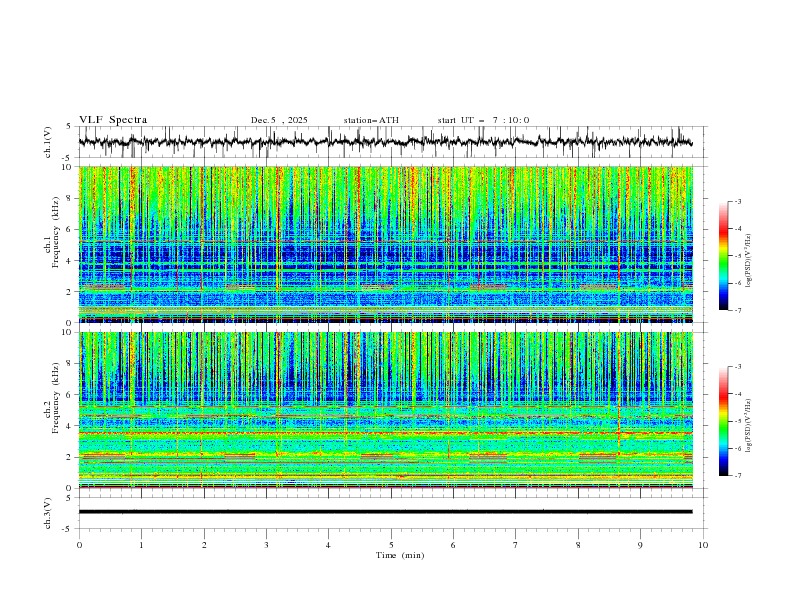Select the 5 minute mark on time axis

click(391, 544)
